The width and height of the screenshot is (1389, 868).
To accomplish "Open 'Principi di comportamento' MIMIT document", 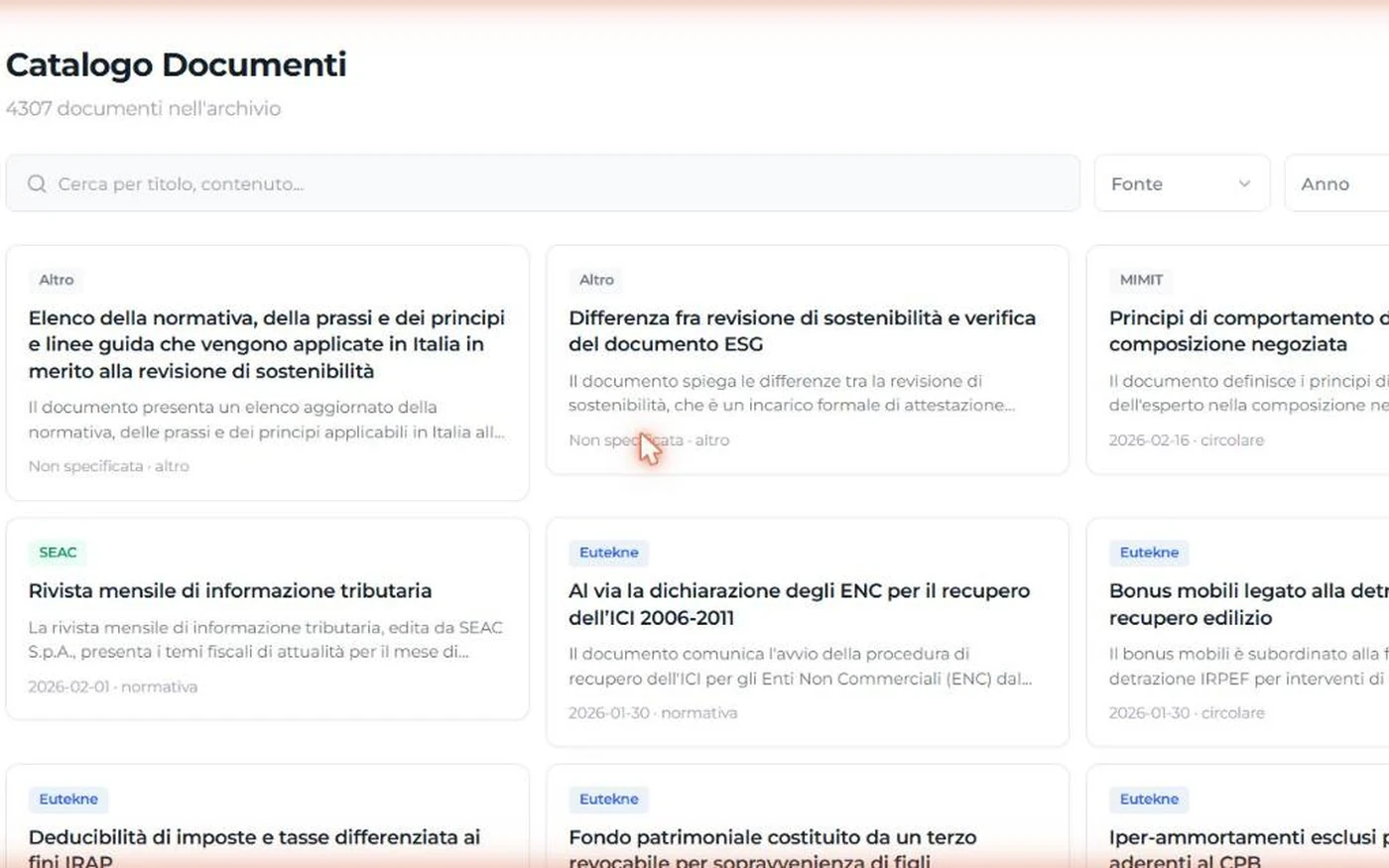I will pos(1238,360).
